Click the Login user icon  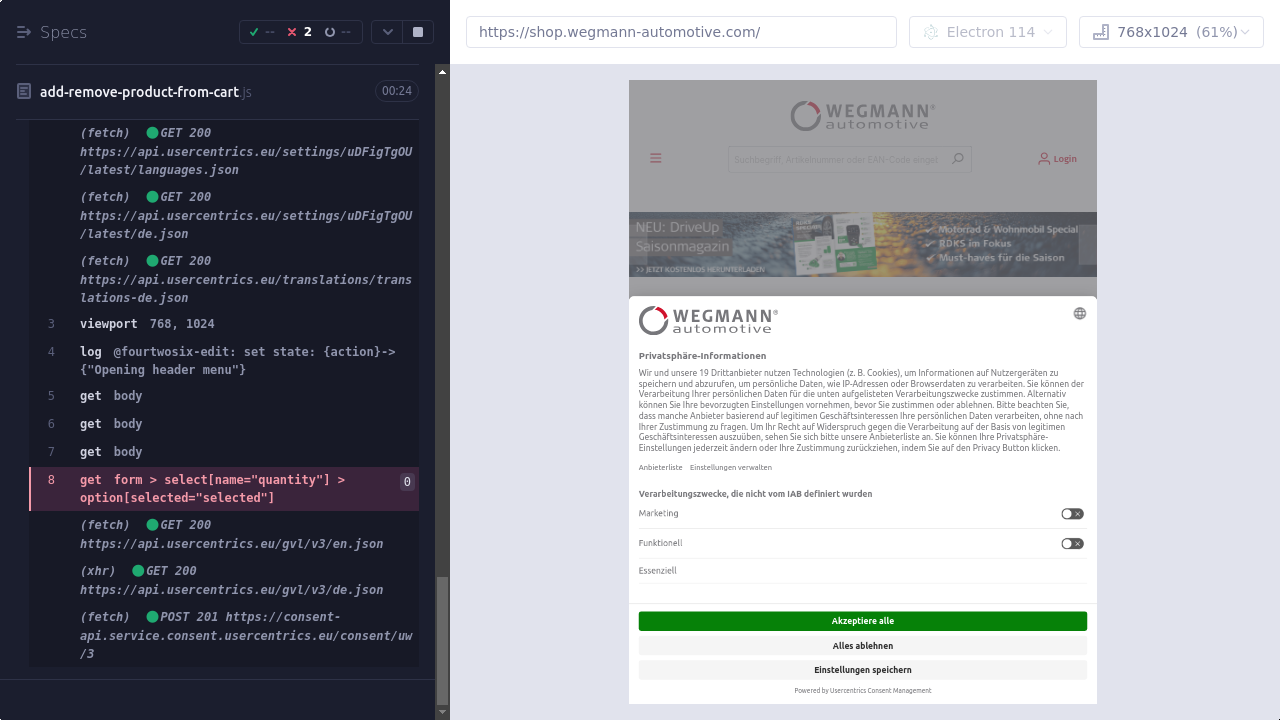pos(1044,158)
